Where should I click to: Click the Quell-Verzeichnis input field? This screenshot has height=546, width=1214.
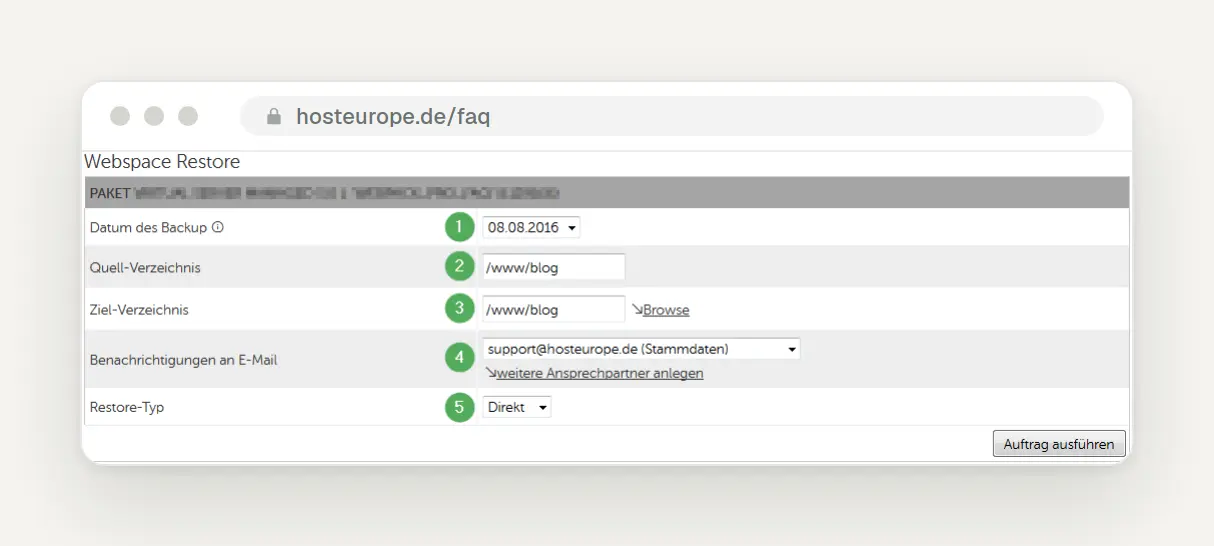553,266
